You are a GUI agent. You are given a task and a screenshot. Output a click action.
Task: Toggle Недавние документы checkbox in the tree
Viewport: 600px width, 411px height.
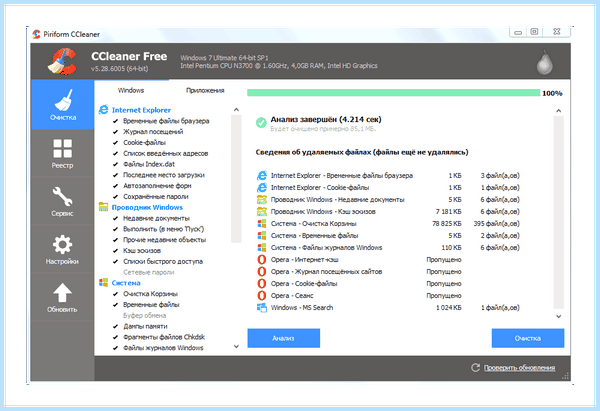[x=116, y=218]
